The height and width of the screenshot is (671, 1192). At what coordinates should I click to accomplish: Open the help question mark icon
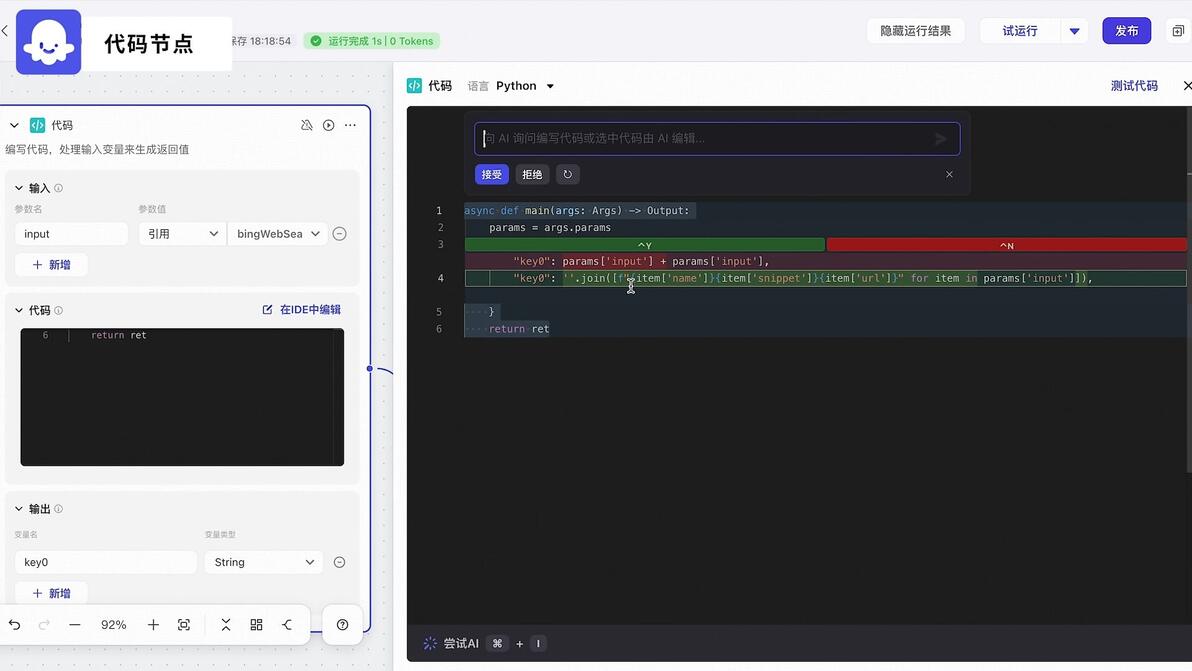coord(343,625)
